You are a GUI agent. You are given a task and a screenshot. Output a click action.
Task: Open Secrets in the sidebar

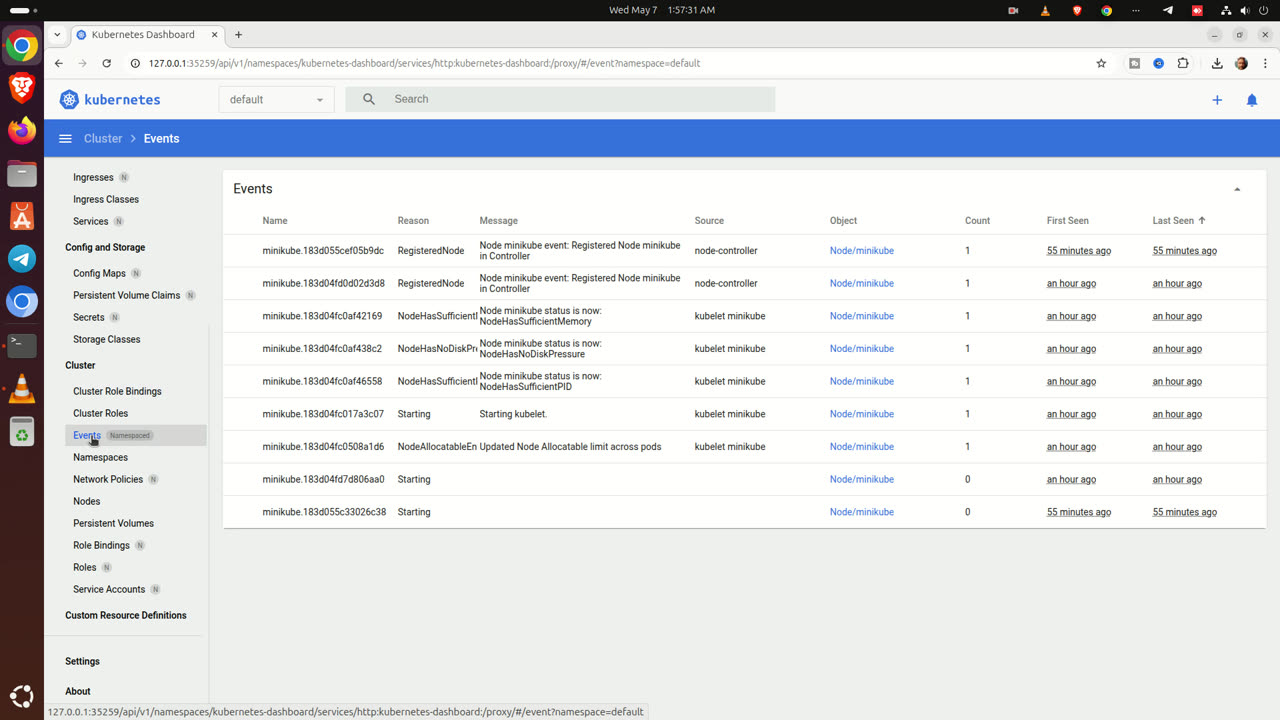pyautogui.click(x=88, y=318)
